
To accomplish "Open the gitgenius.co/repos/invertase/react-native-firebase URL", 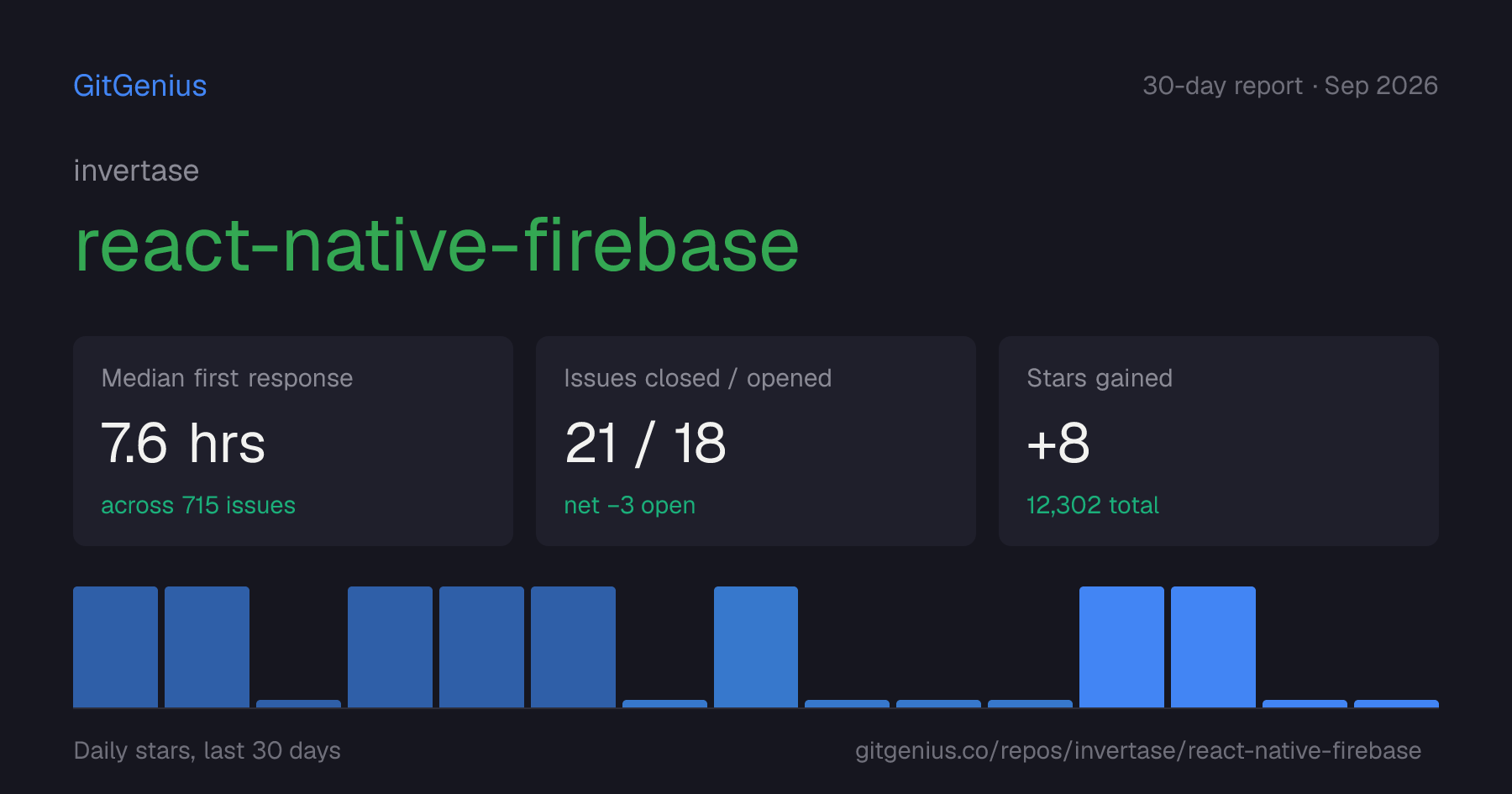I will pyautogui.click(x=1138, y=750).
